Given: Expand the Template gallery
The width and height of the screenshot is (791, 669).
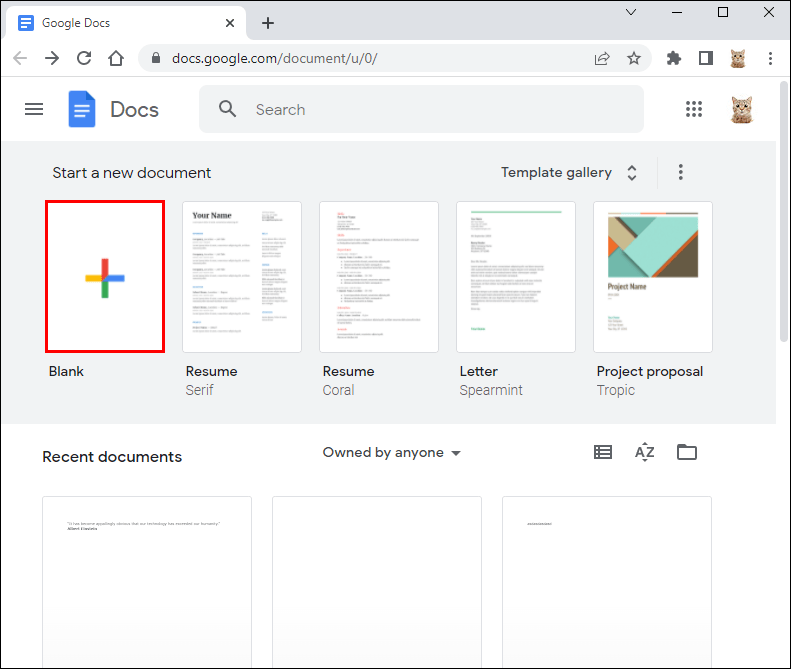Looking at the screenshot, I should [x=569, y=173].
